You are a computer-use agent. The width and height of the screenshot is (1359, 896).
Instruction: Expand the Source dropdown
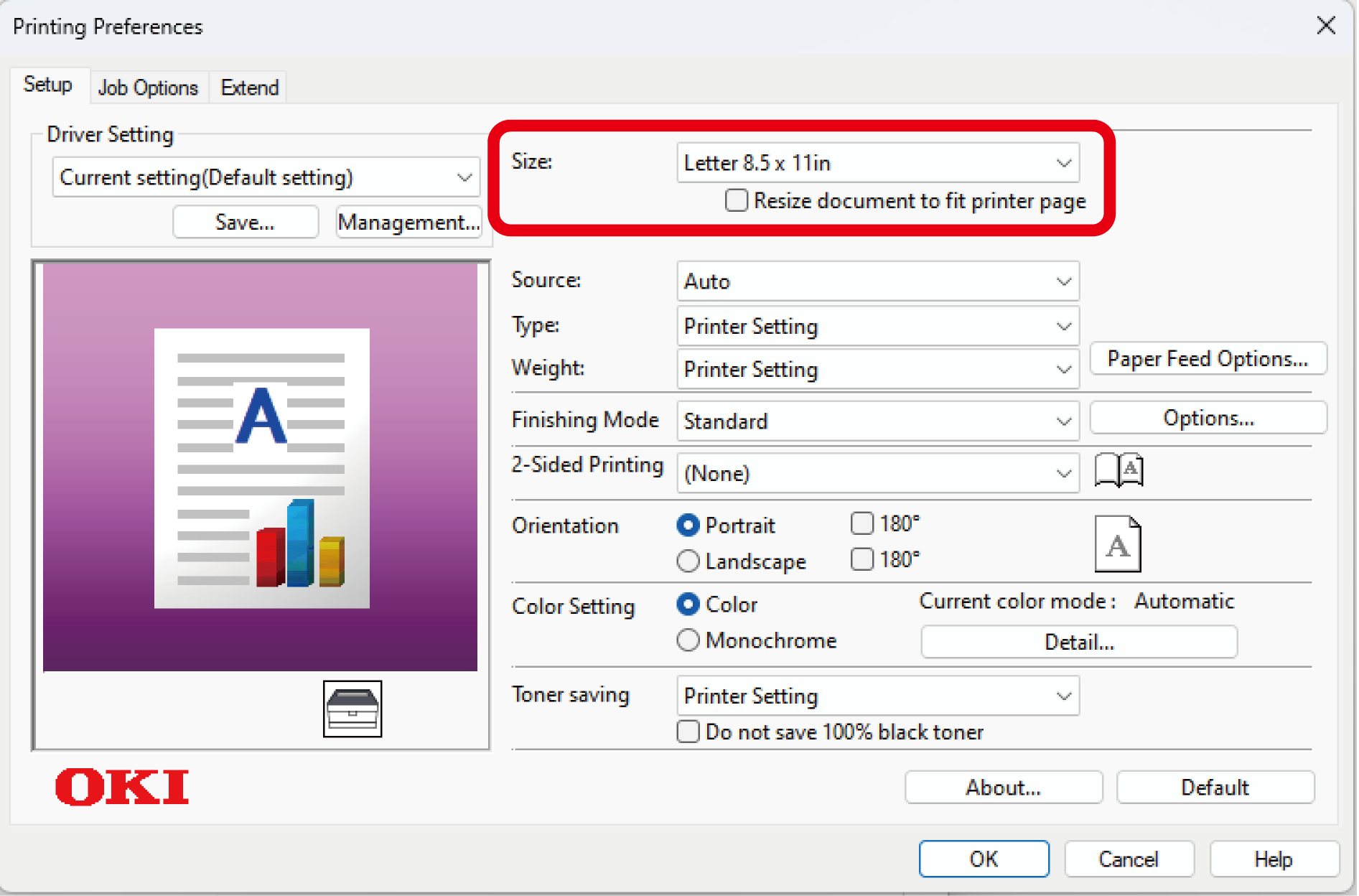pyautogui.click(x=877, y=281)
